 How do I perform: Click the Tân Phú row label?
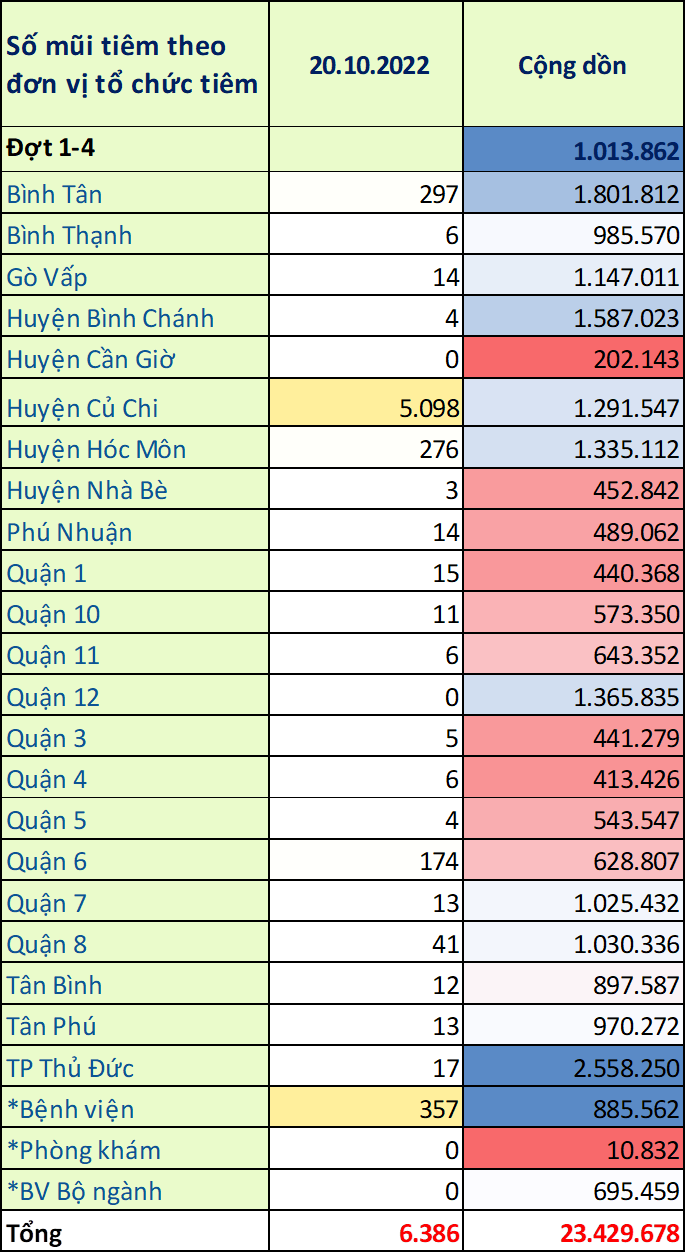pos(51,1026)
